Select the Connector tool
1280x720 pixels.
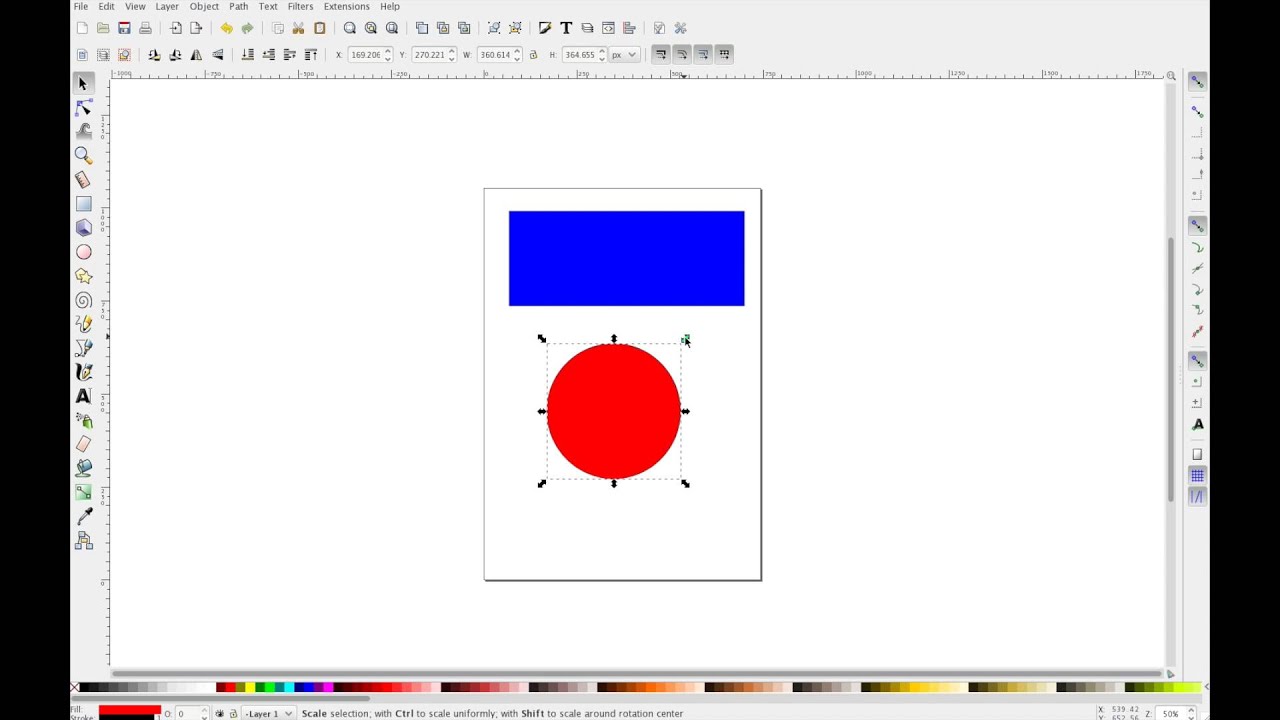(x=83, y=541)
